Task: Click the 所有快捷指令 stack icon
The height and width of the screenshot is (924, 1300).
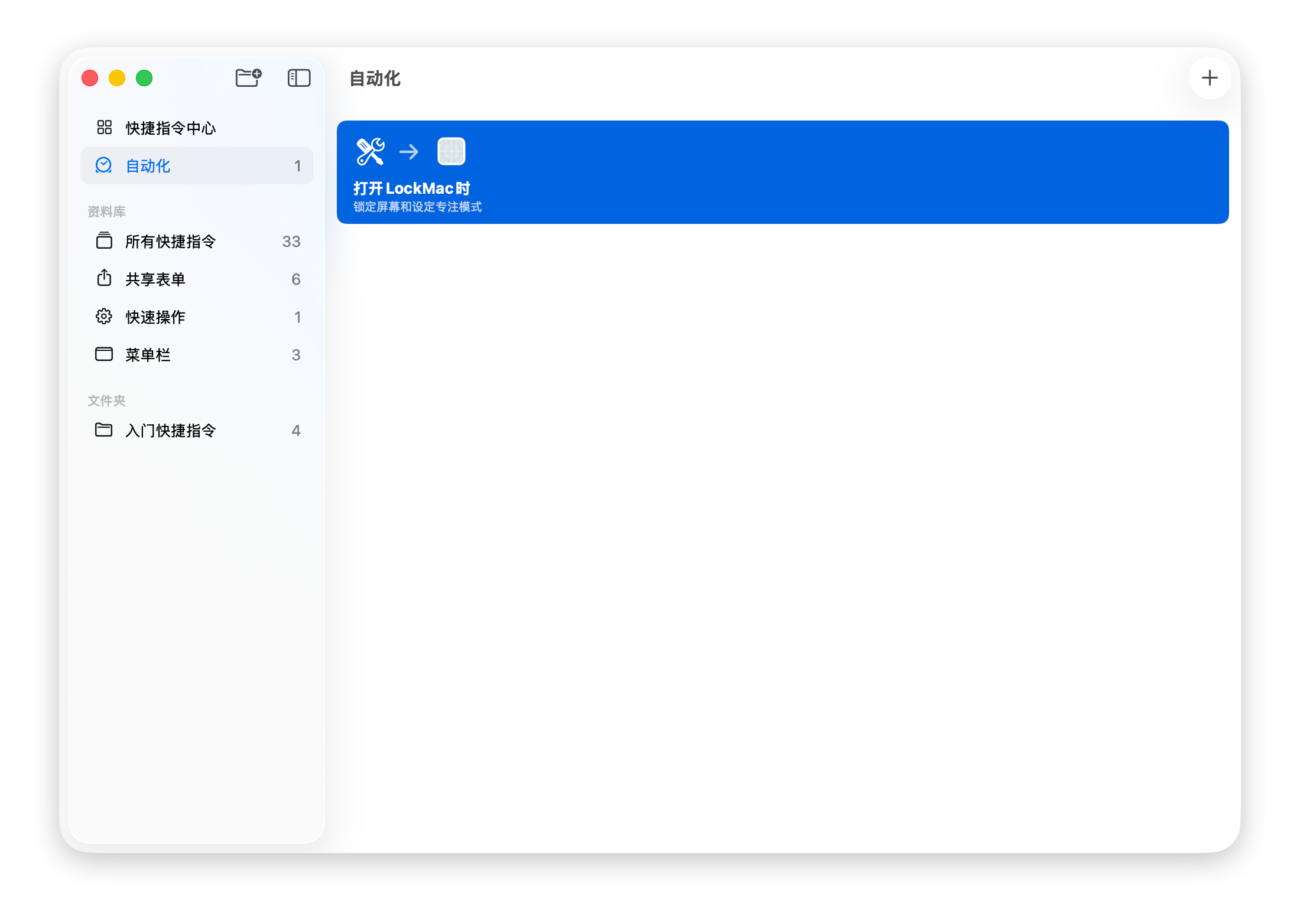Action: pos(104,240)
